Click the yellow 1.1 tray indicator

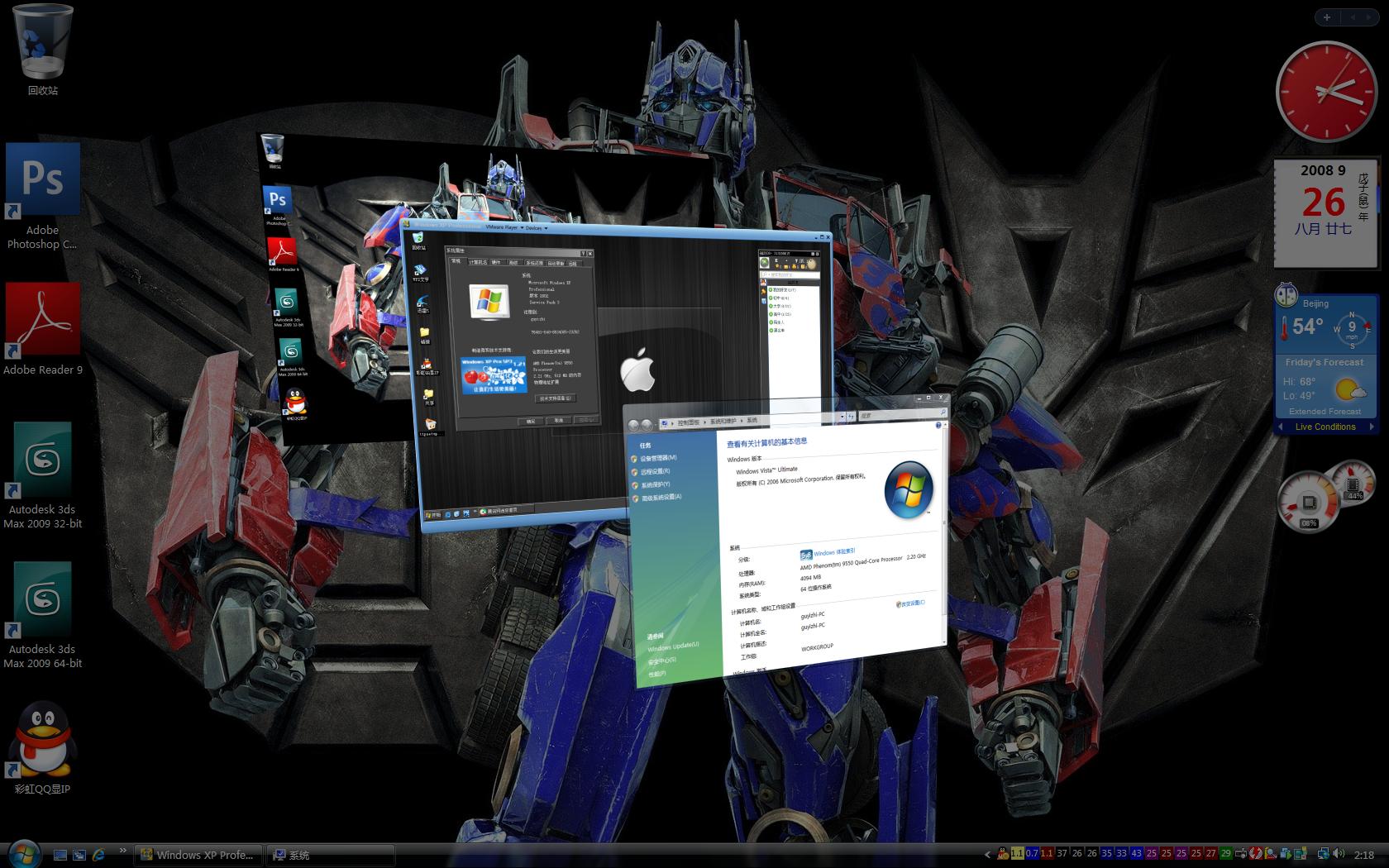click(x=1017, y=853)
